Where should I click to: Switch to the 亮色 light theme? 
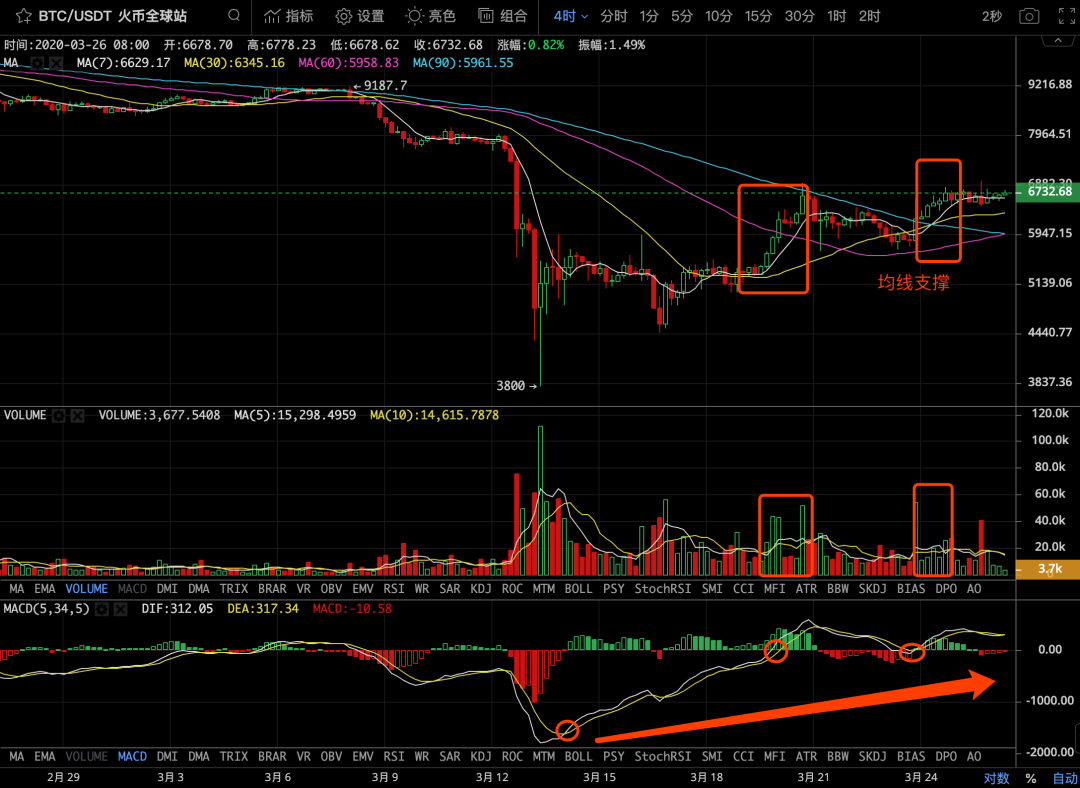(430, 16)
